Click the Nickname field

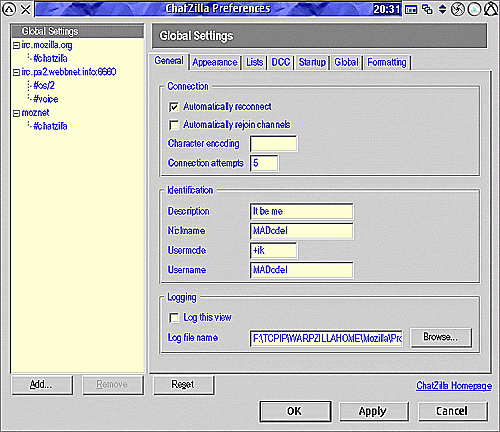click(x=302, y=231)
